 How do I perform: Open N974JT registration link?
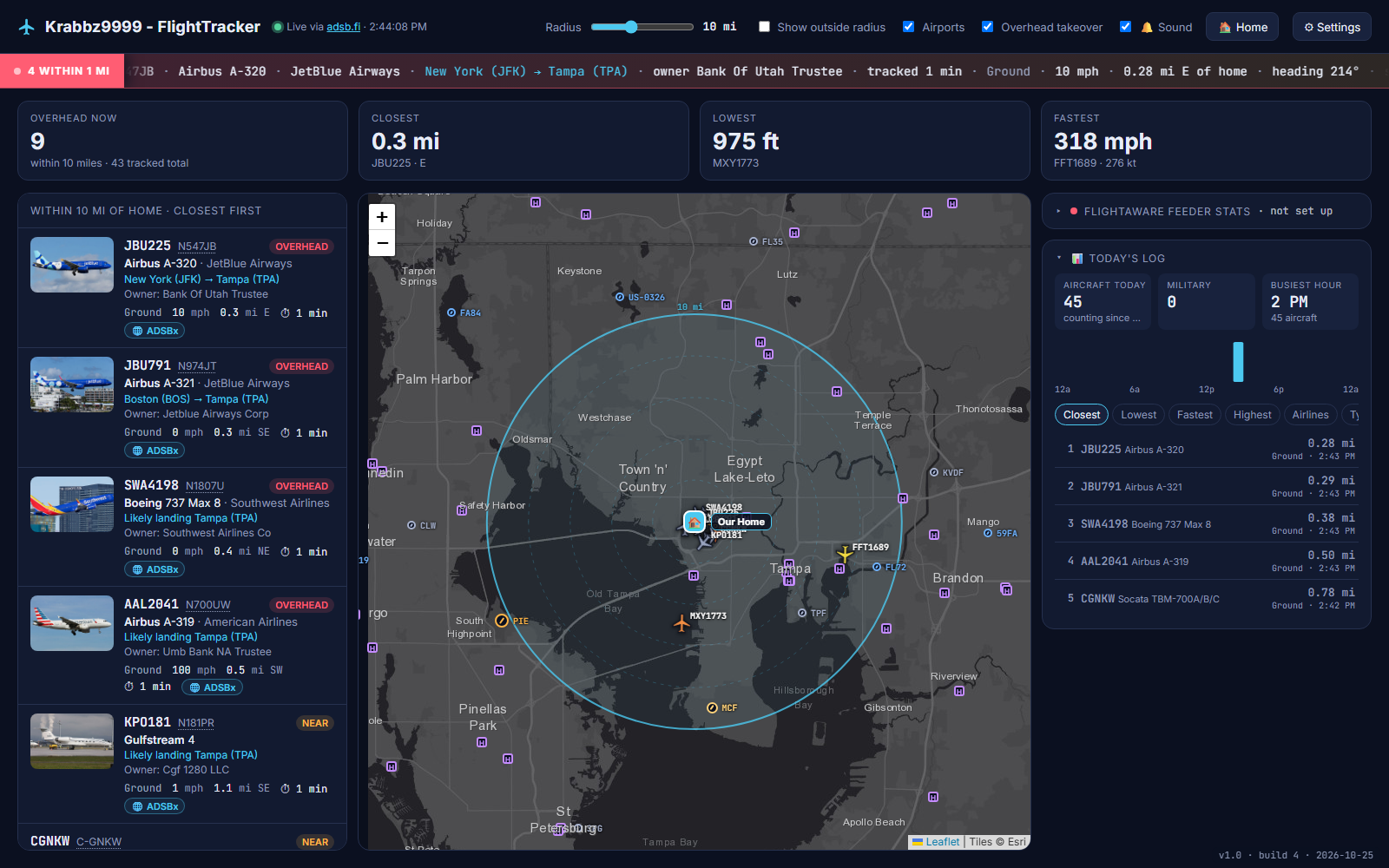click(x=197, y=366)
